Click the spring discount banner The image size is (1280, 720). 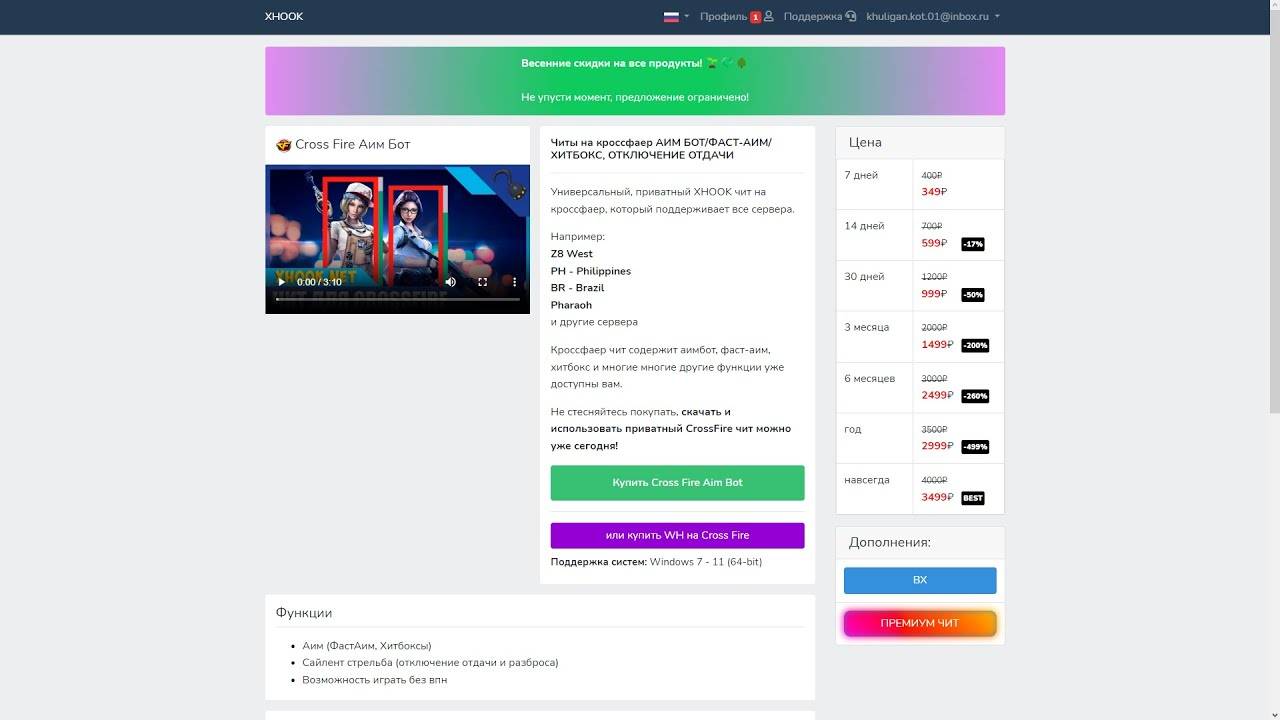tap(635, 81)
